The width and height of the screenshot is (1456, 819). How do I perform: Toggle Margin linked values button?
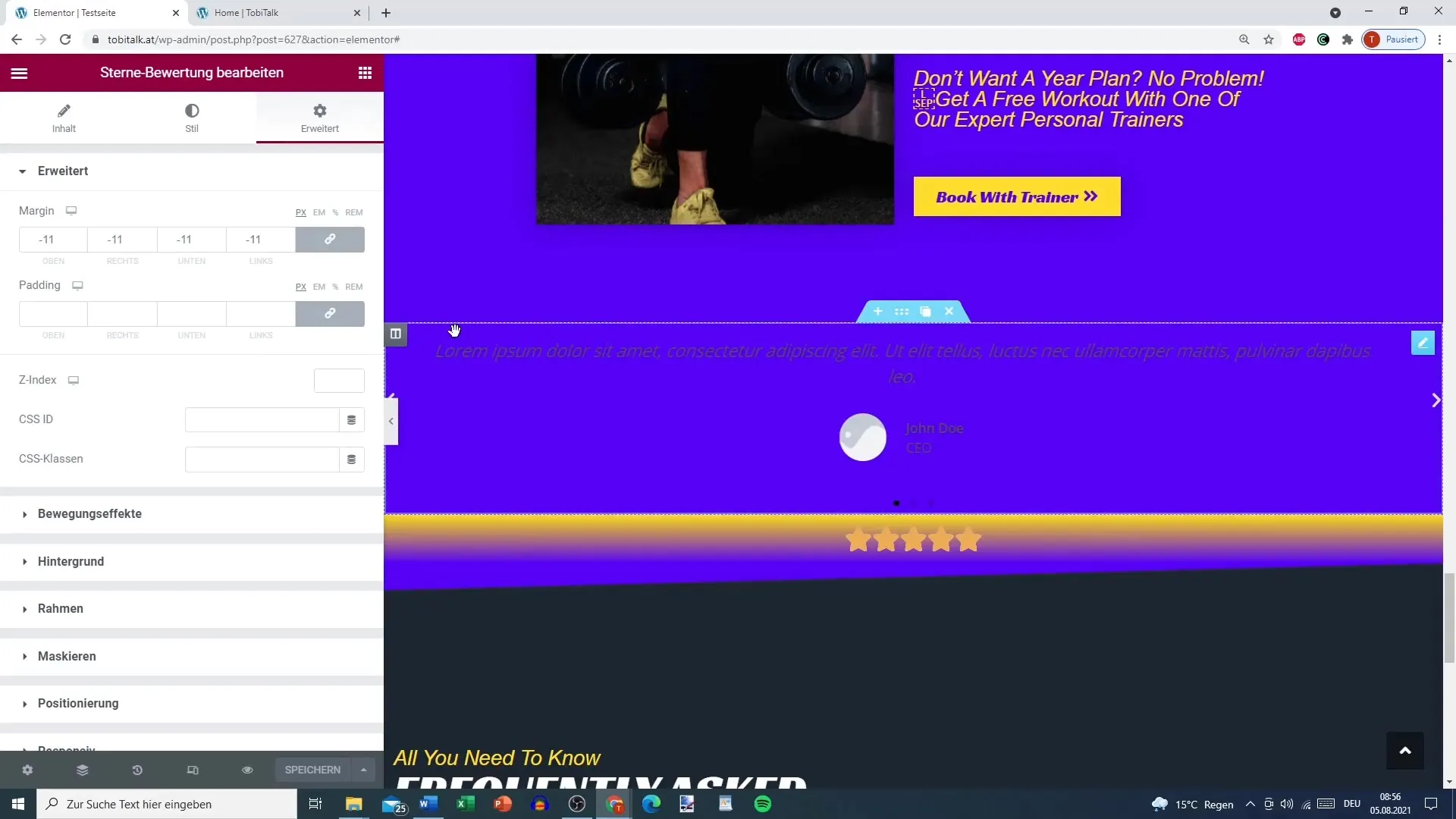click(x=330, y=240)
